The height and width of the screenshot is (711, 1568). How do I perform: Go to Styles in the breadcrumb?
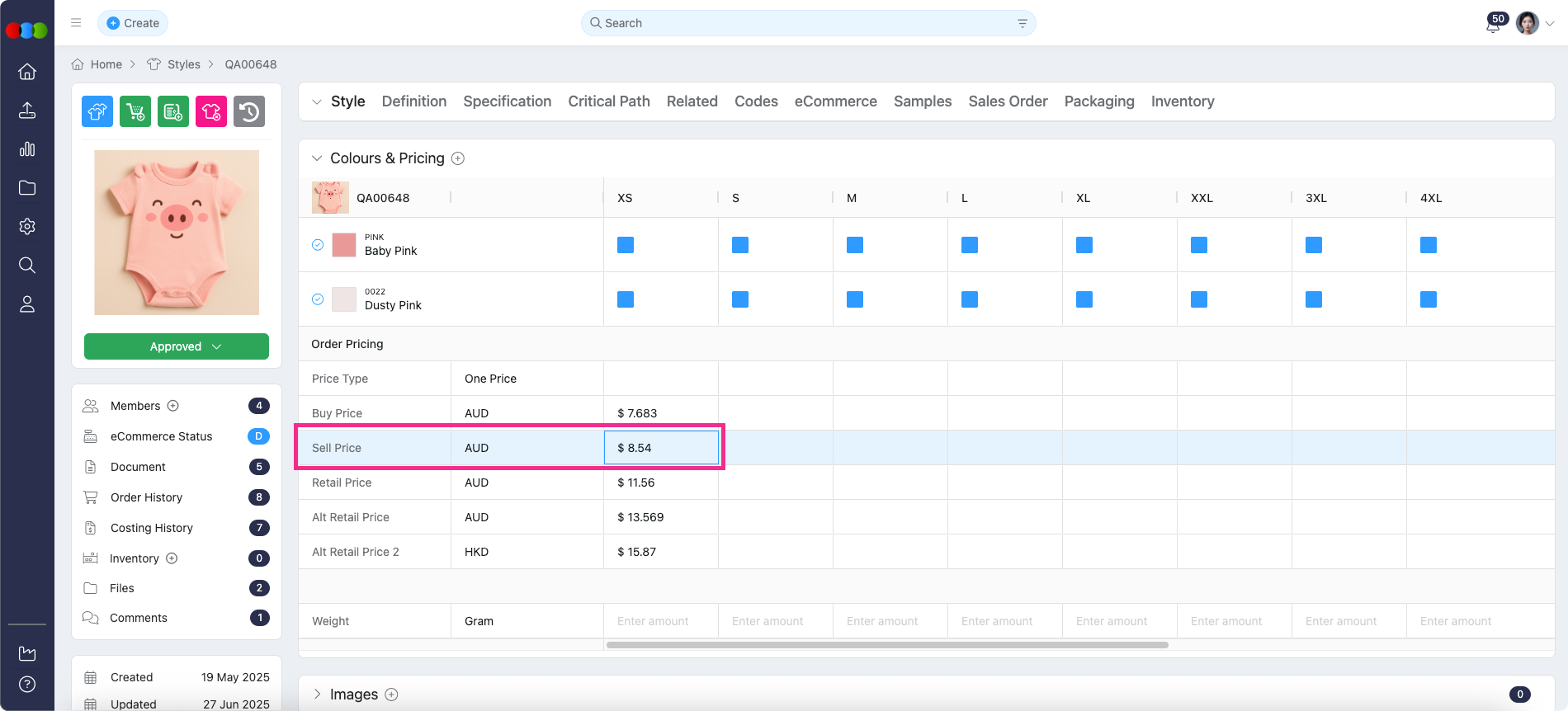(183, 64)
